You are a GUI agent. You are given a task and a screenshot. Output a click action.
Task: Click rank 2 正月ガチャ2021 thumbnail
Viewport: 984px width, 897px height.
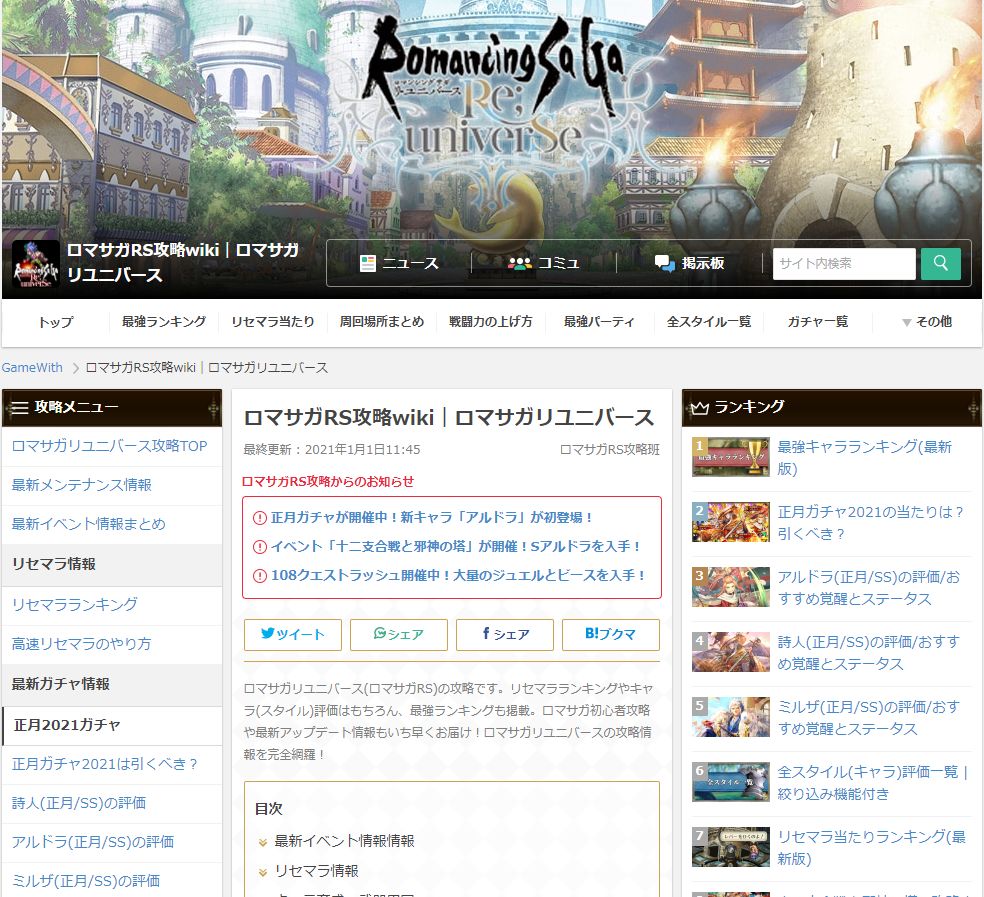click(x=730, y=522)
